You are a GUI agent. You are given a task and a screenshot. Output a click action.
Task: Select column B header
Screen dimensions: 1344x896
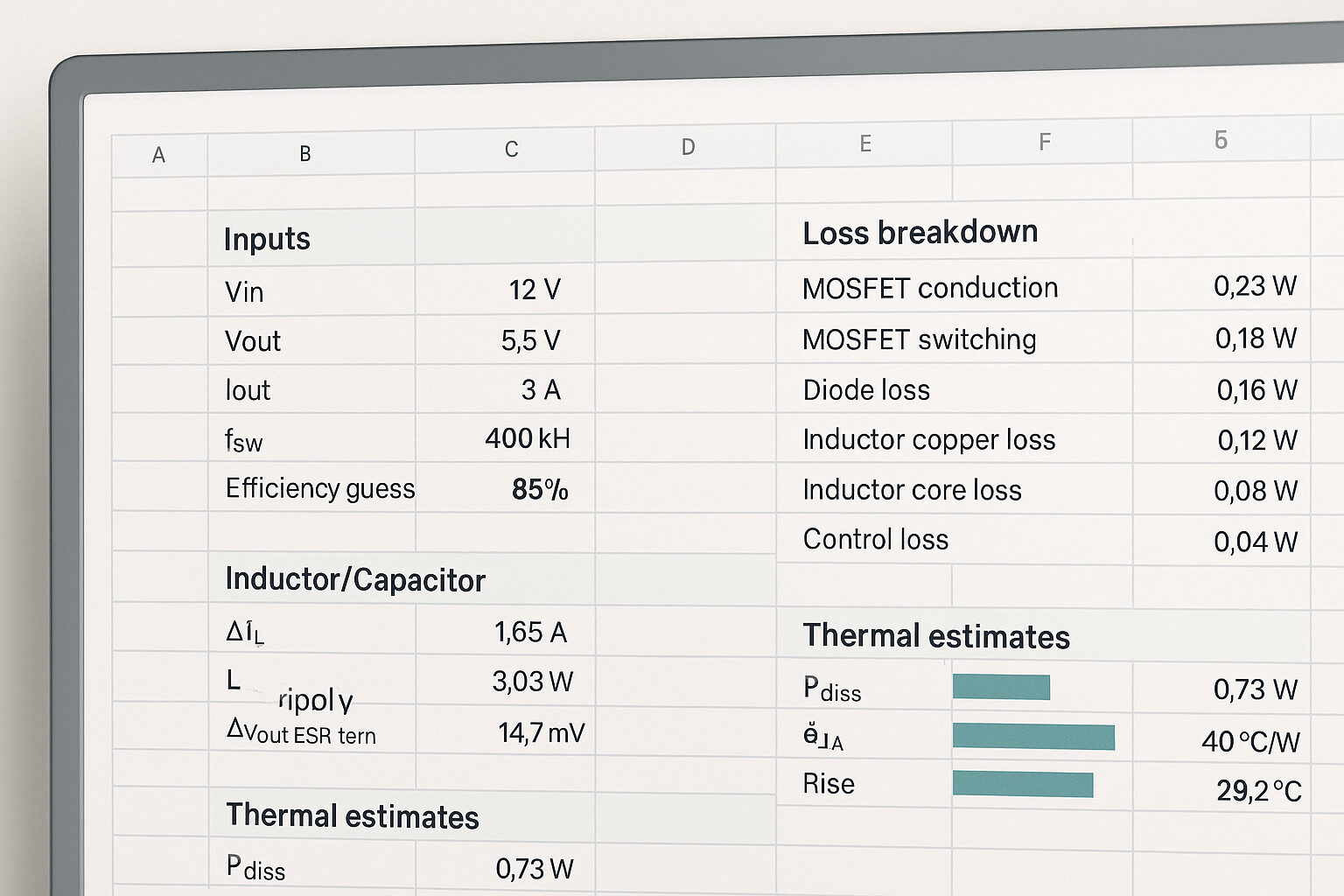(x=304, y=151)
